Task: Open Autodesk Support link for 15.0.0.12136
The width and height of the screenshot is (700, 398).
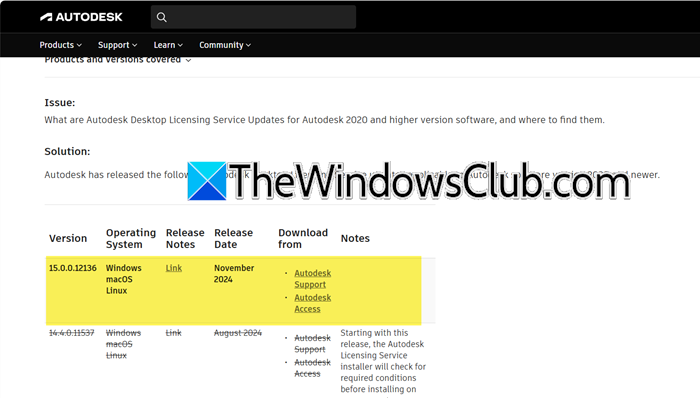Action: coord(312,278)
